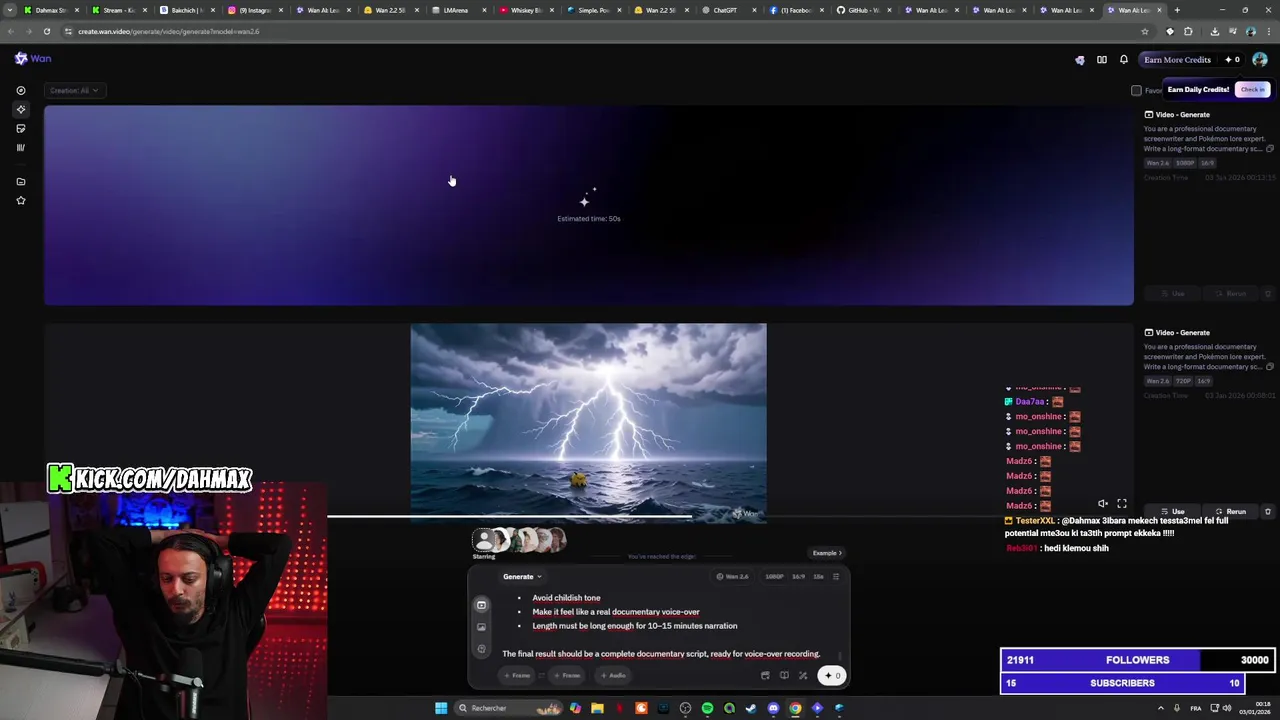
Task: Click Rerun on the second generation
Action: click(x=1231, y=511)
